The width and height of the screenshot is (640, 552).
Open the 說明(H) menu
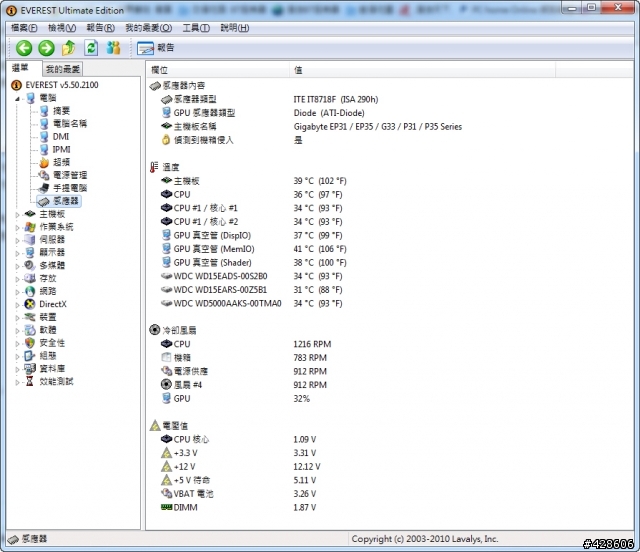click(x=235, y=28)
